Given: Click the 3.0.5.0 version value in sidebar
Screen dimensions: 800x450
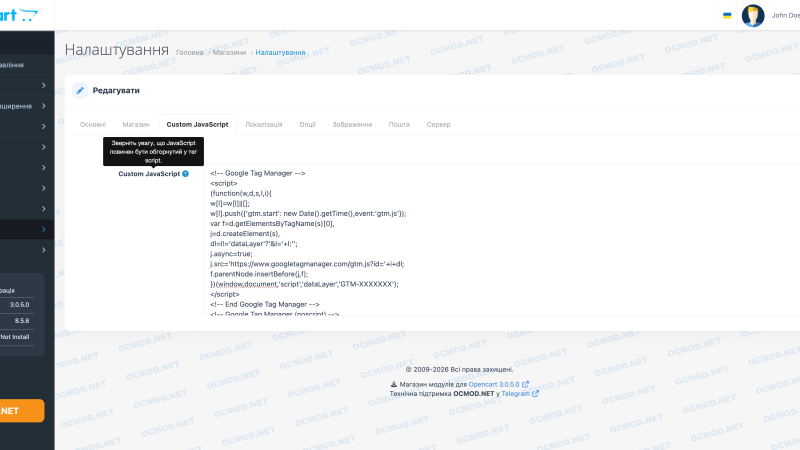Looking at the screenshot, I should [19, 305].
